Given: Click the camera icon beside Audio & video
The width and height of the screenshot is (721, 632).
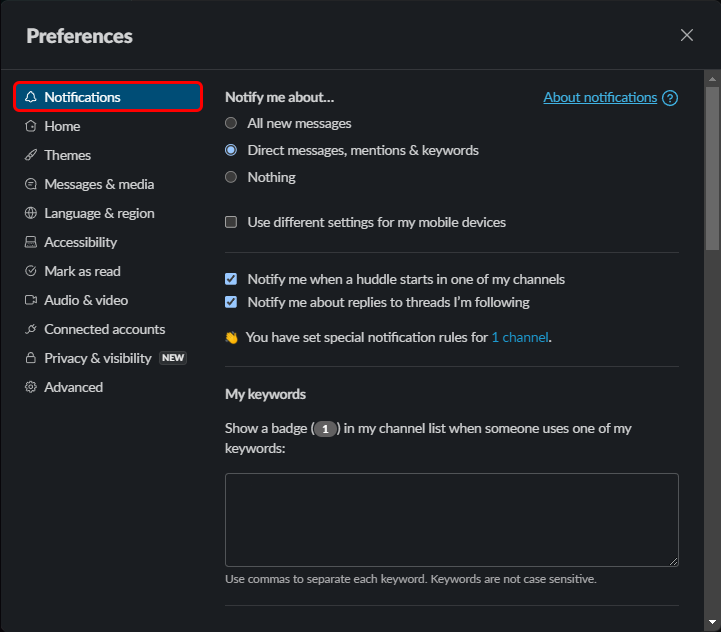Looking at the screenshot, I should point(31,300).
